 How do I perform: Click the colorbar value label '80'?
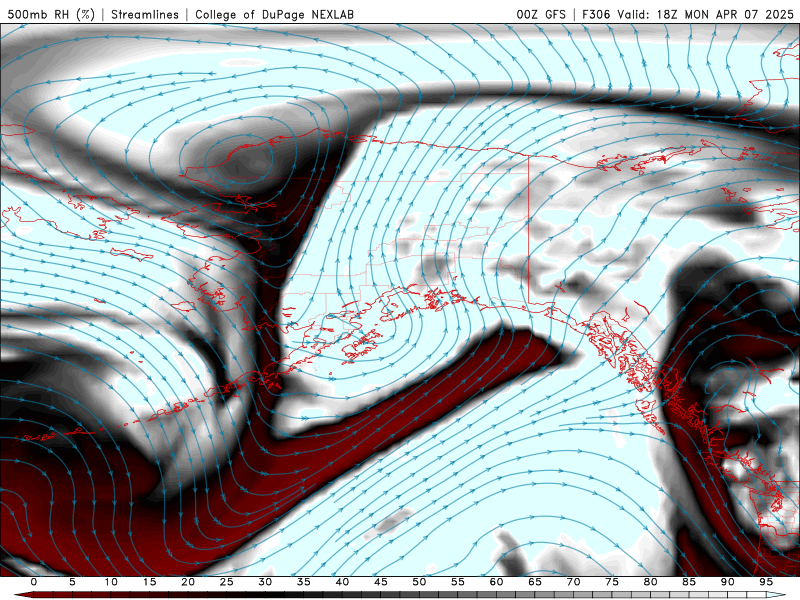(651, 582)
